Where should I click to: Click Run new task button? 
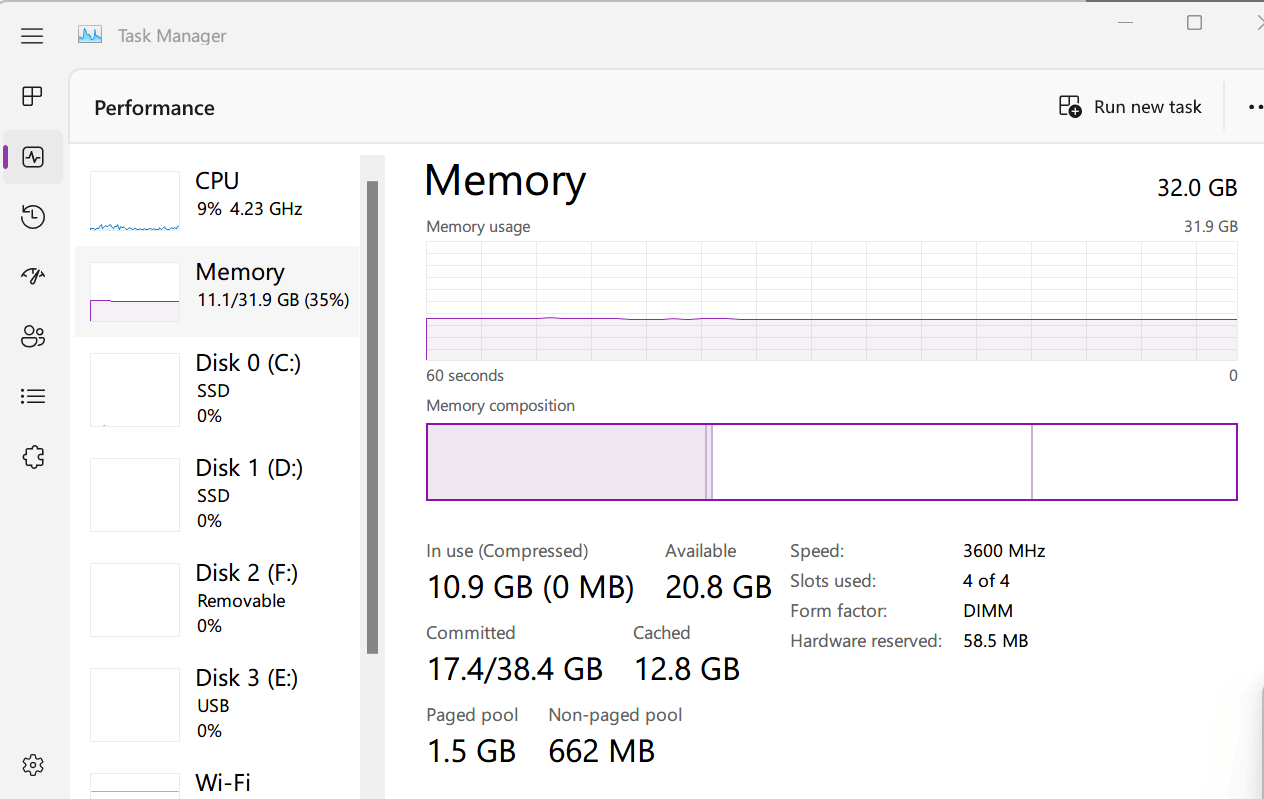[1130, 107]
